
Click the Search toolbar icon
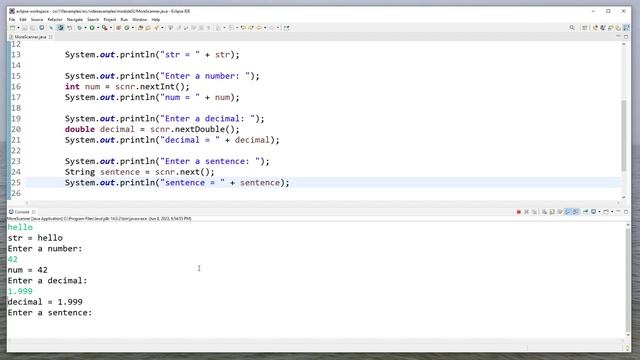pos(156,28)
